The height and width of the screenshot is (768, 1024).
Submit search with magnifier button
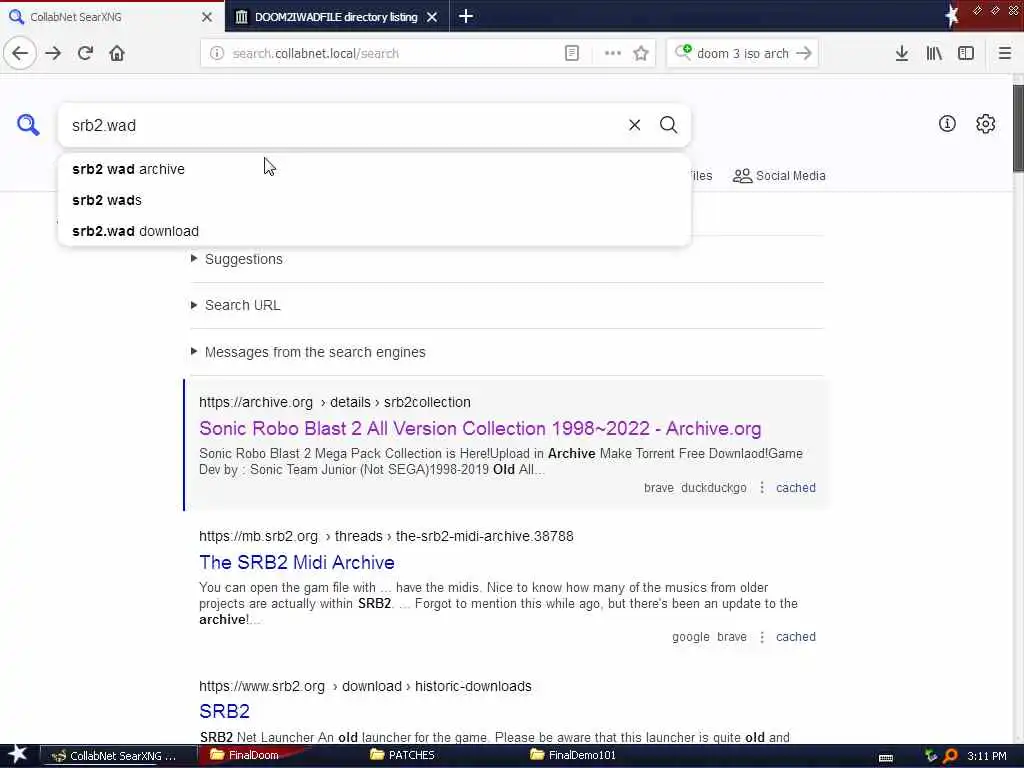669,125
